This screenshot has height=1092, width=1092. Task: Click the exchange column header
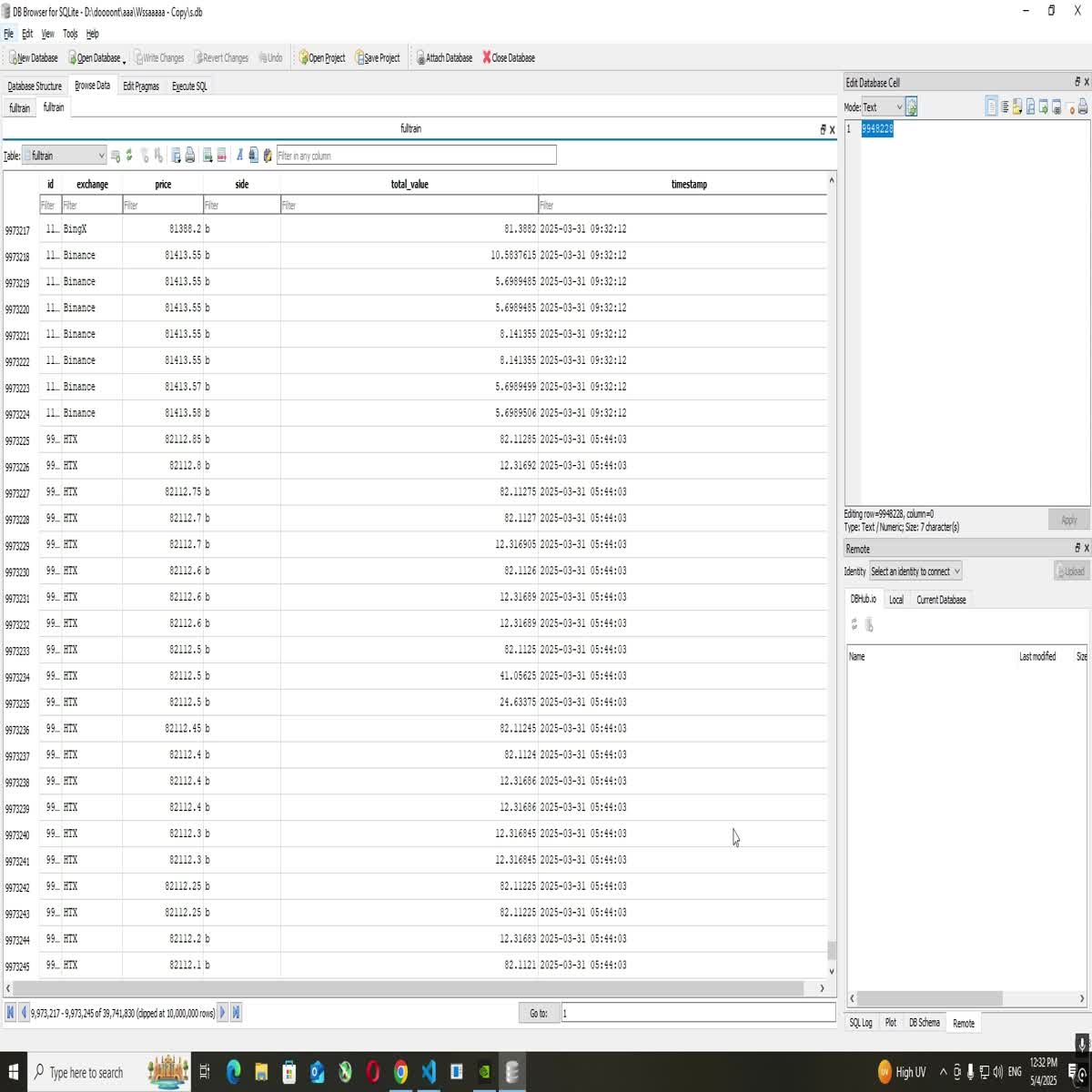92,184
